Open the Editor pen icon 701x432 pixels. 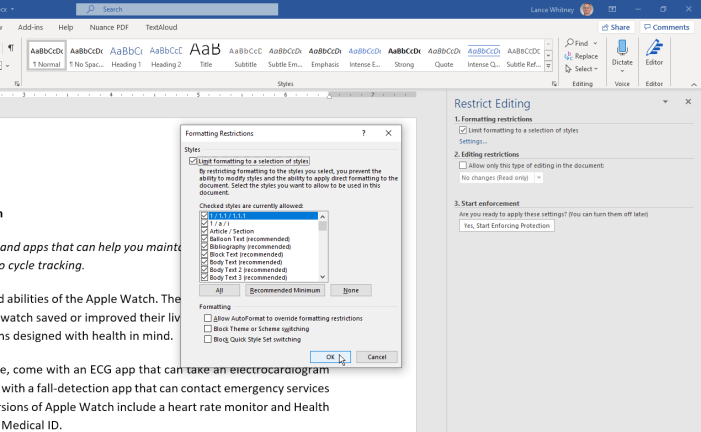tap(654, 47)
